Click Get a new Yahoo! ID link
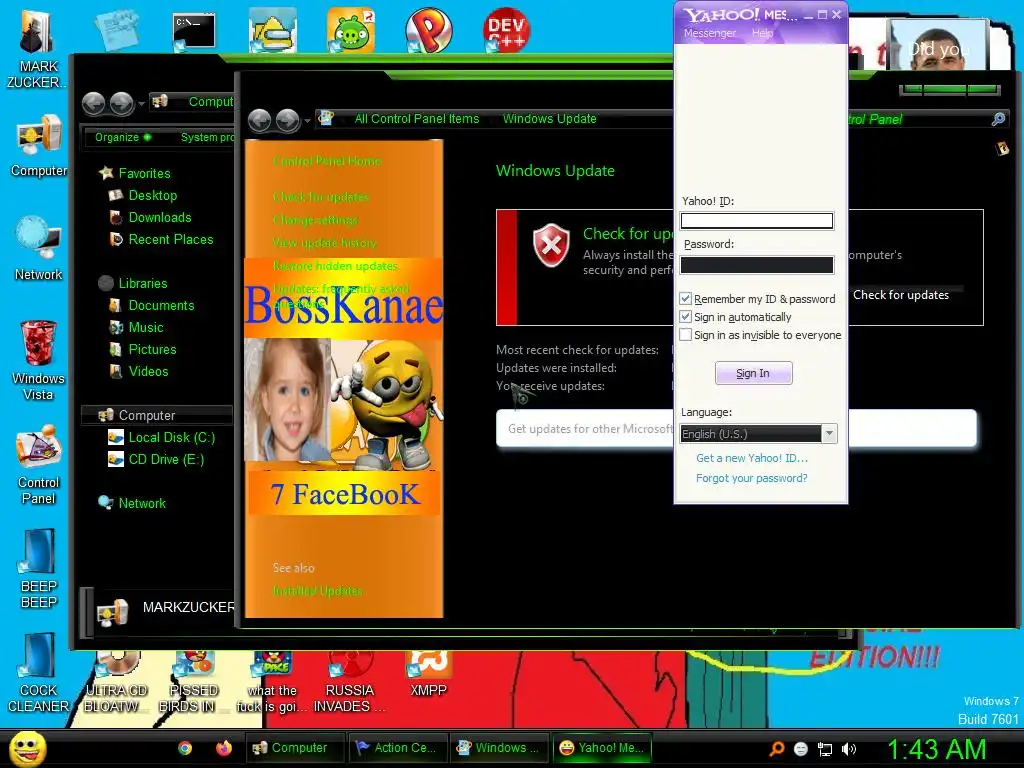Image resolution: width=1024 pixels, height=768 pixels. pos(752,458)
